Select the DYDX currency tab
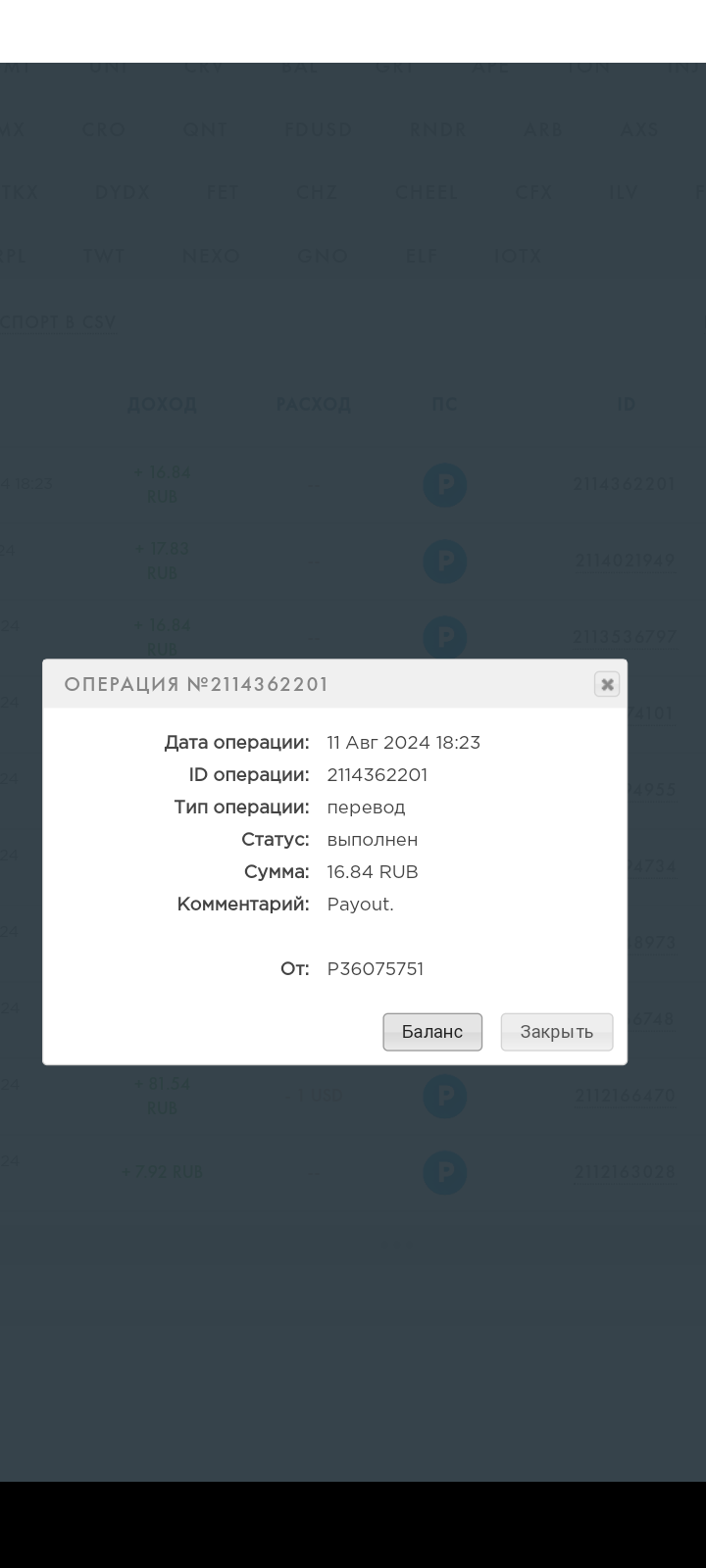Image resolution: width=706 pixels, height=1568 pixels. click(x=123, y=192)
